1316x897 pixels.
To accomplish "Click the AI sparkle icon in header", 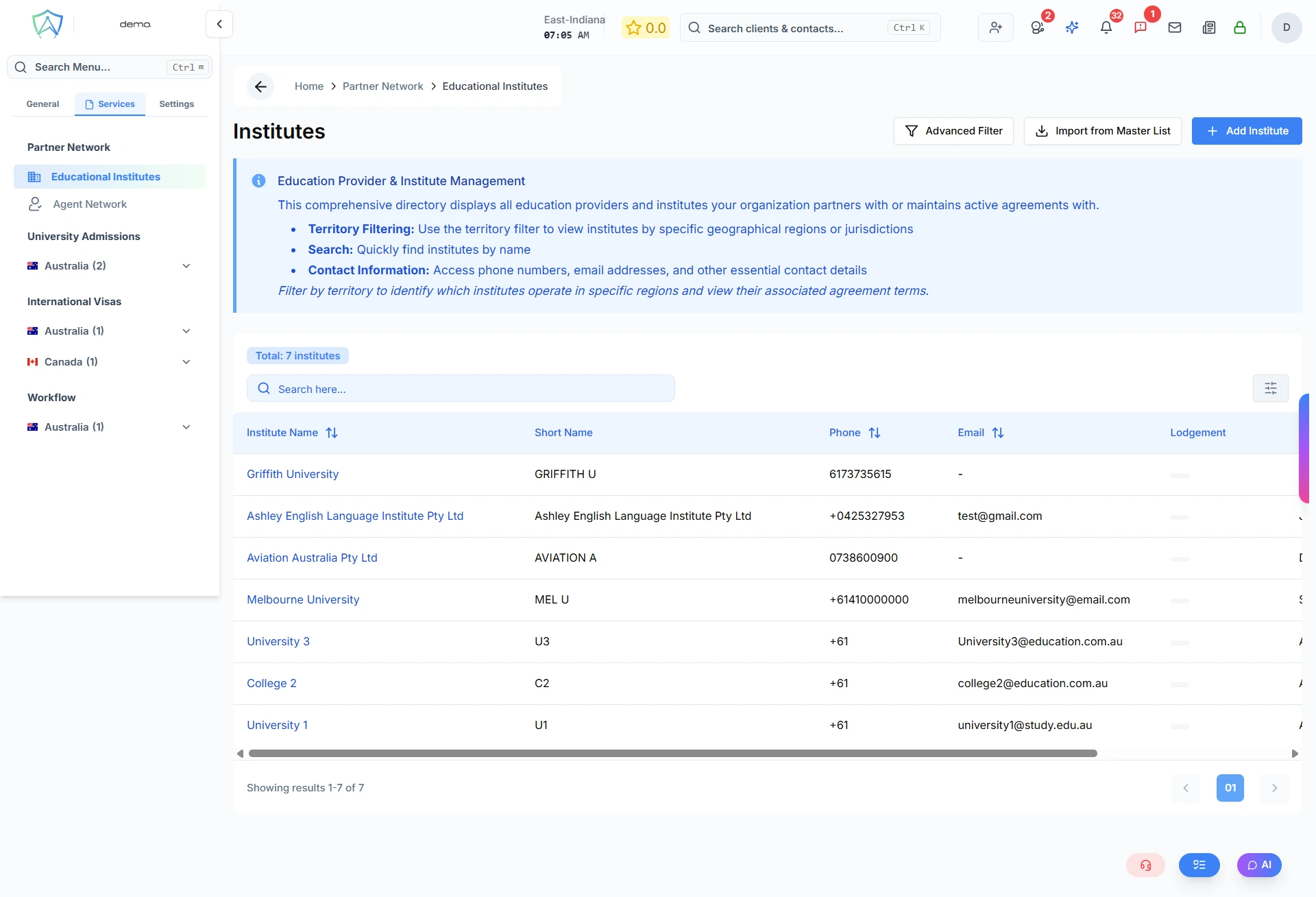I will coord(1072,27).
